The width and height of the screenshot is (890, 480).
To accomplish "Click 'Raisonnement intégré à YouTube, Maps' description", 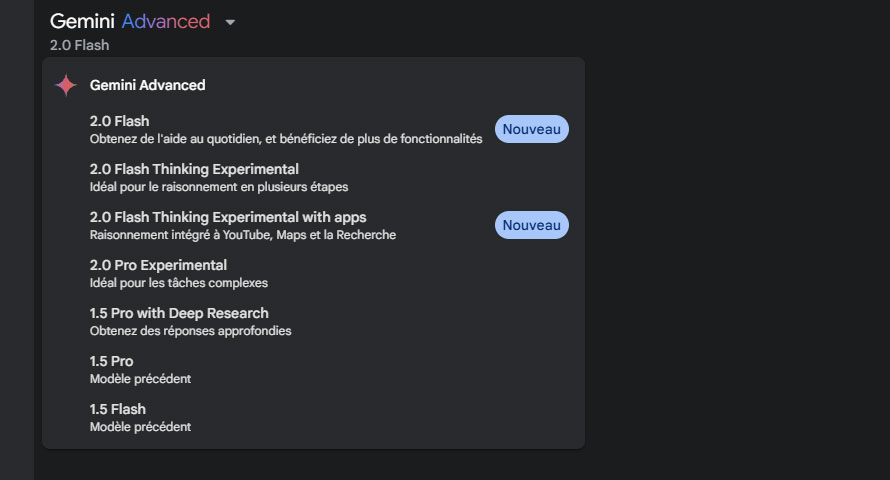I will tap(243, 235).
